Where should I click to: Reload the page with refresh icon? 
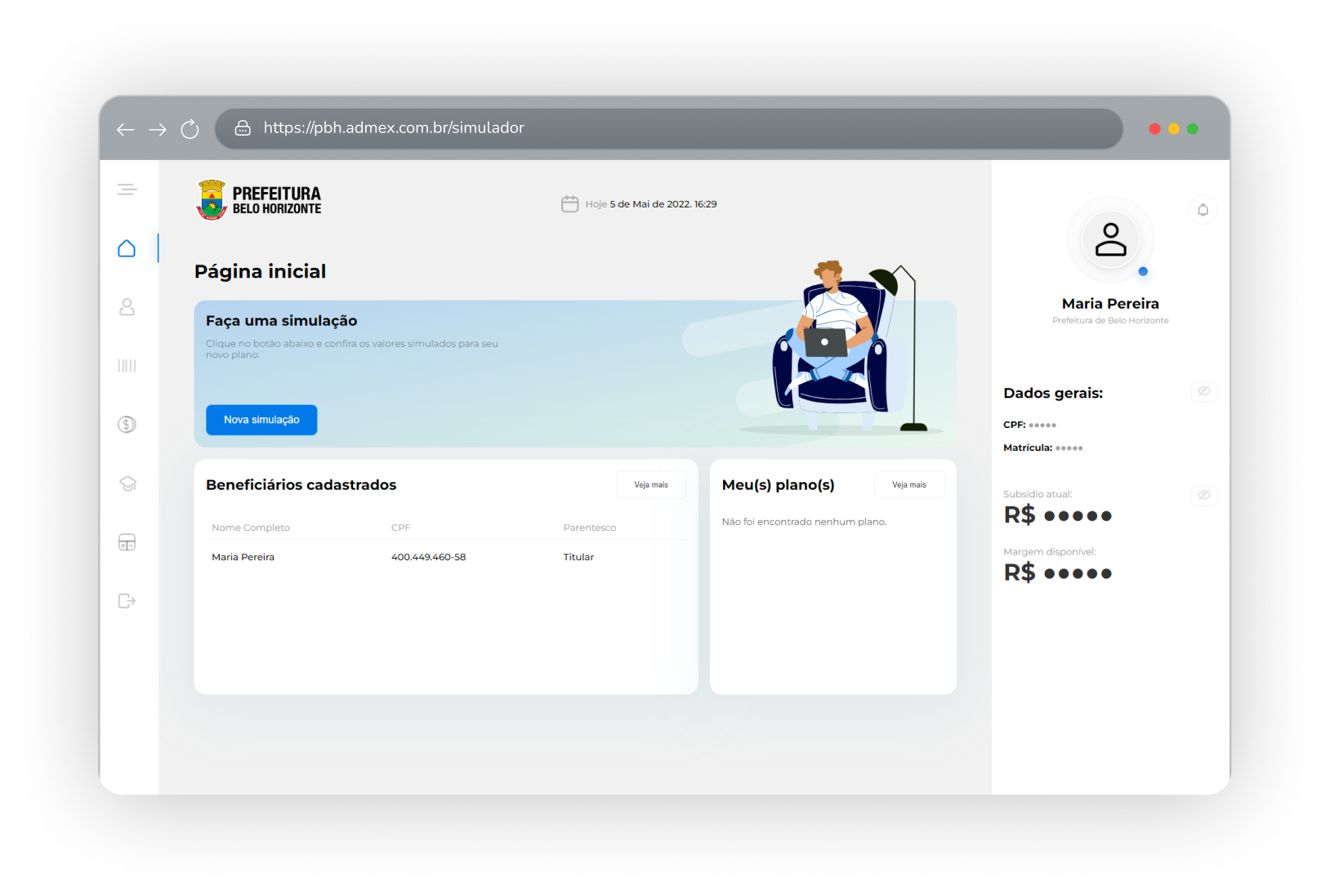coord(190,129)
